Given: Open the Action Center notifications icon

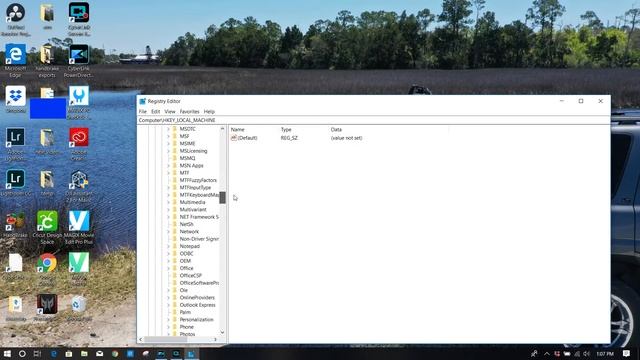Looking at the screenshot, I should [627, 353].
